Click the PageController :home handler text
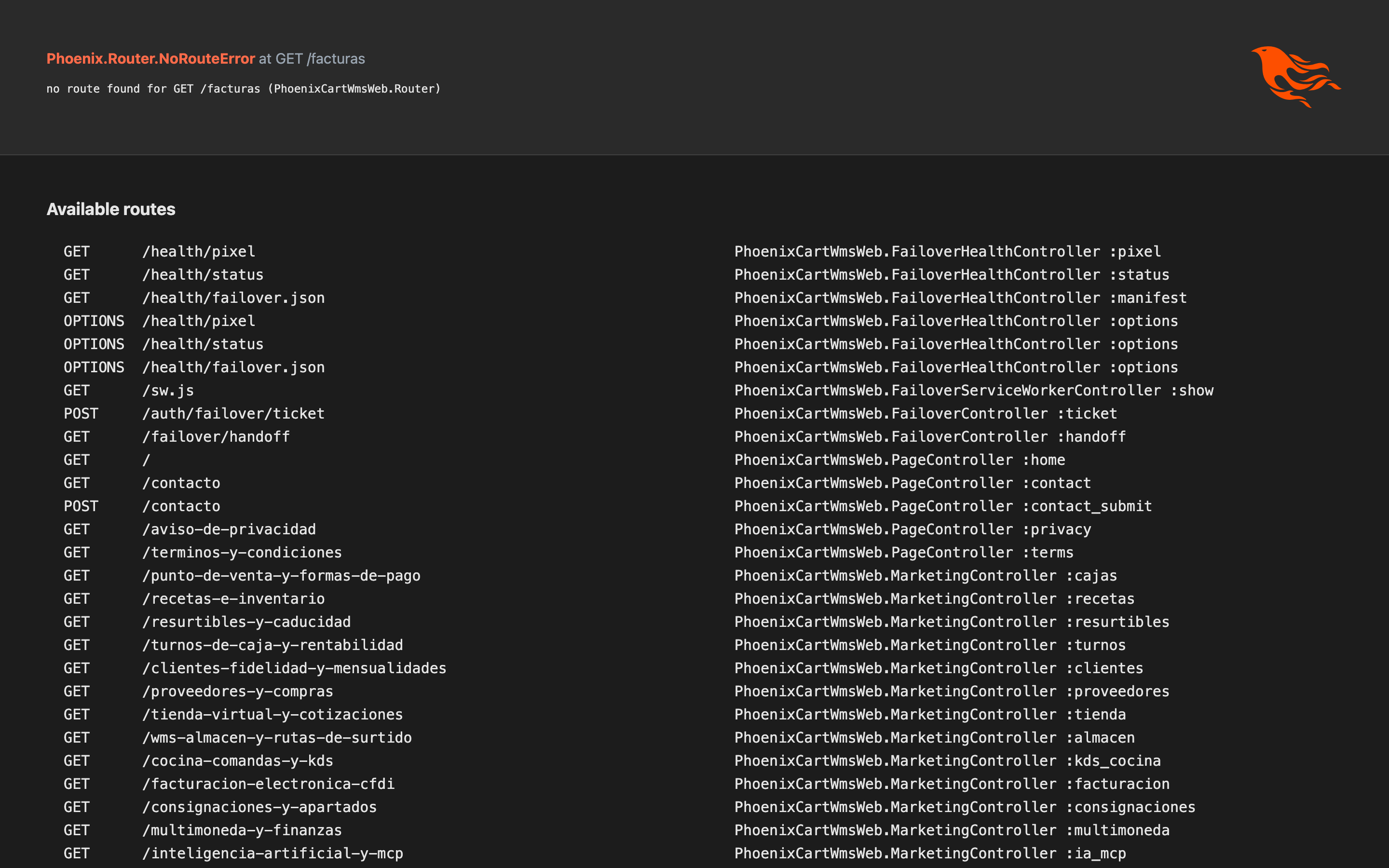 click(x=899, y=460)
